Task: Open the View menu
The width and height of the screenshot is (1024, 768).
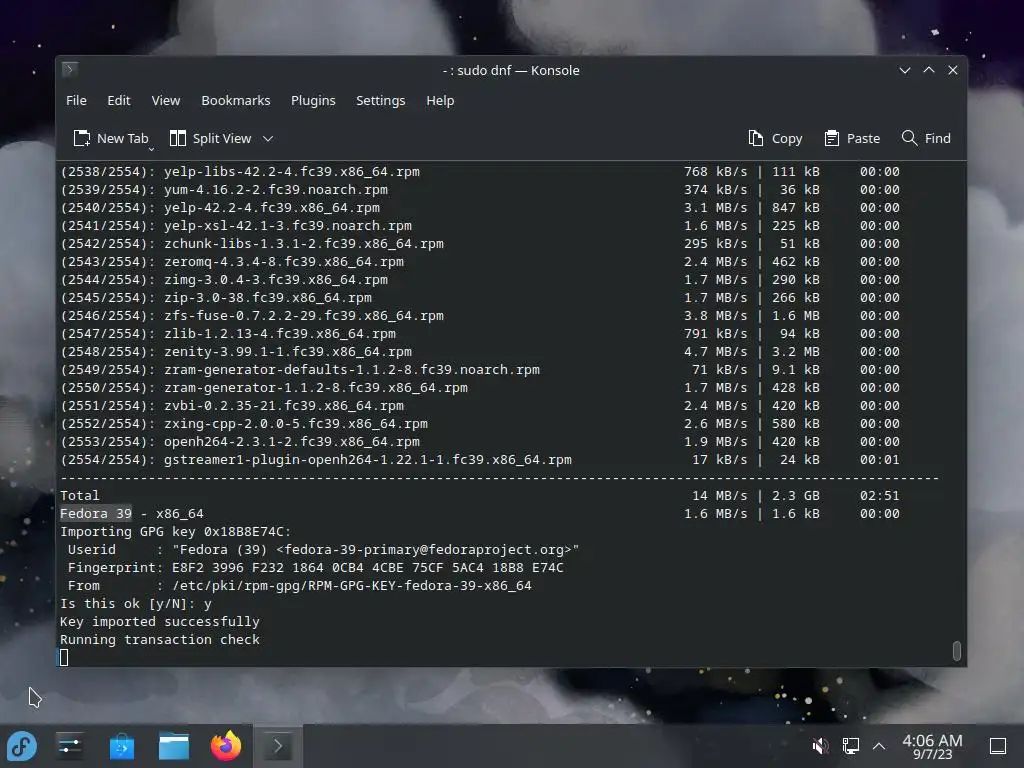Action: (x=165, y=101)
